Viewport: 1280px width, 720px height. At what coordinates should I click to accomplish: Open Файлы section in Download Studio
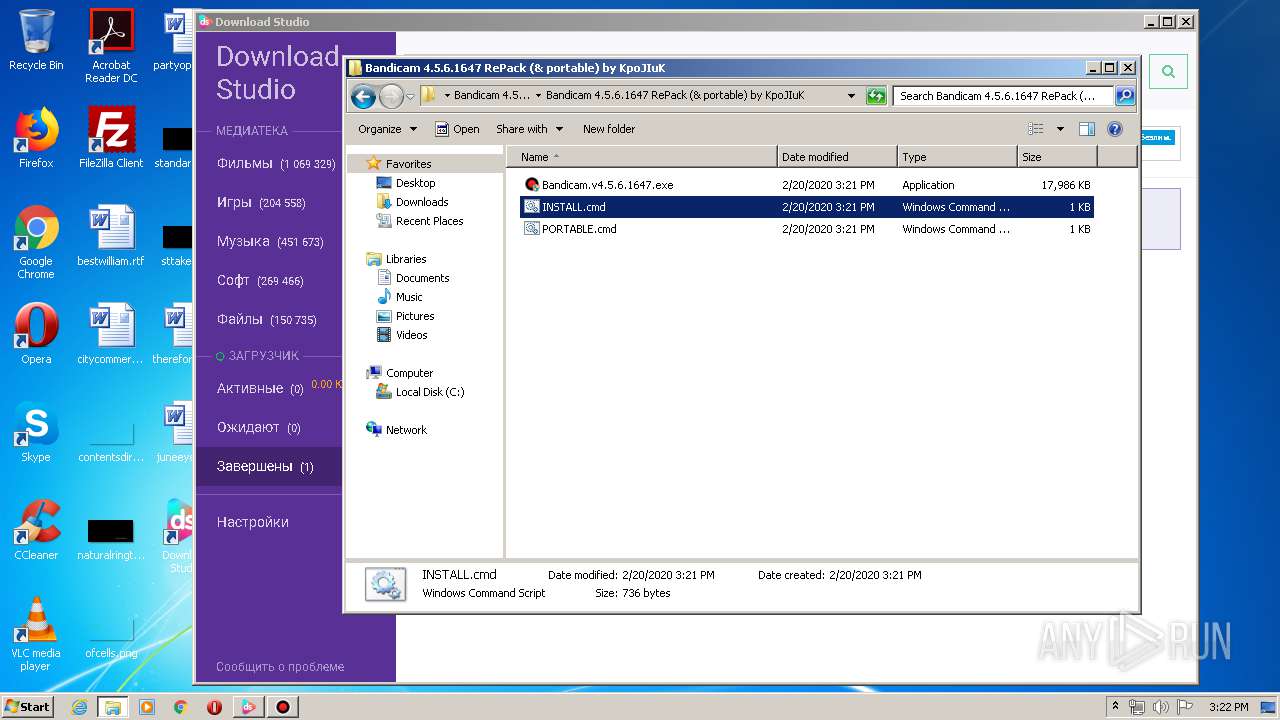pyautogui.click(x=269, y=319)
